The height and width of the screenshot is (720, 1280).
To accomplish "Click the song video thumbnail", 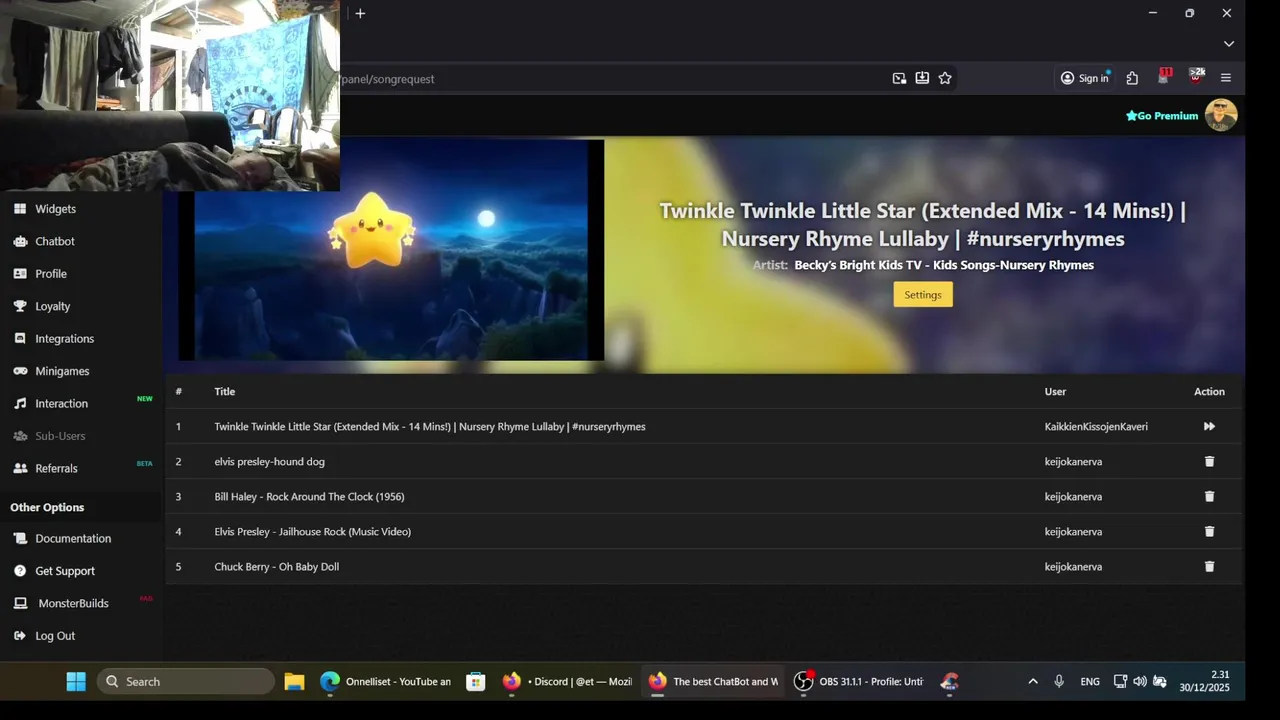I will [x=391, y=250].
